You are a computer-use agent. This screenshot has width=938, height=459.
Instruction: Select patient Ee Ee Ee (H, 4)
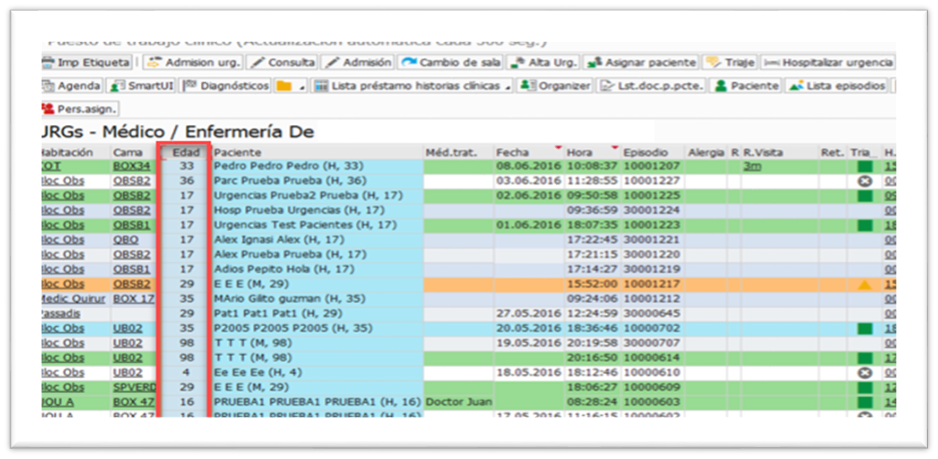point(258,372)
